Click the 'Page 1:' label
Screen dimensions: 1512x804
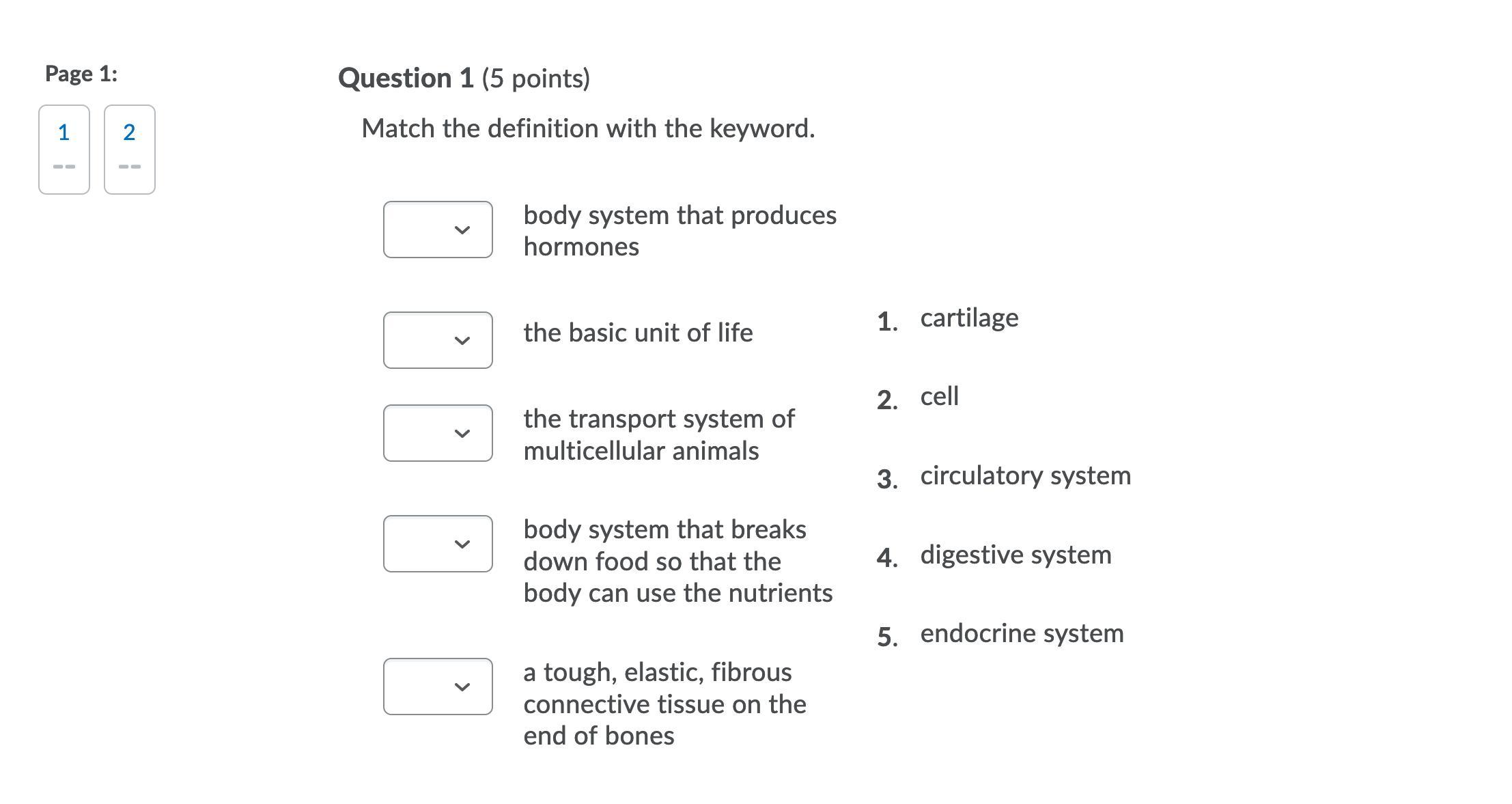81,74
